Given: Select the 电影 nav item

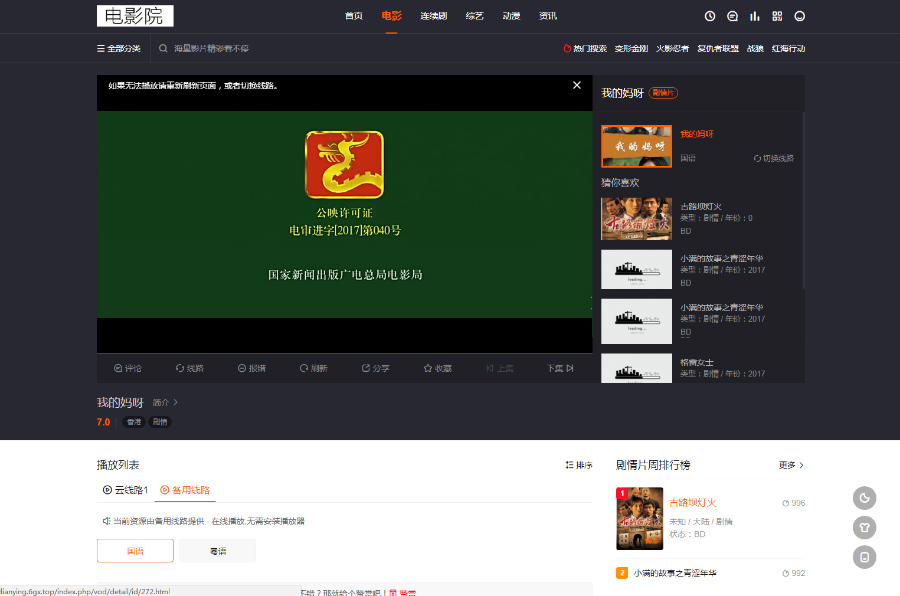Looking at the screenshot, I should click(x=391, y=16).
